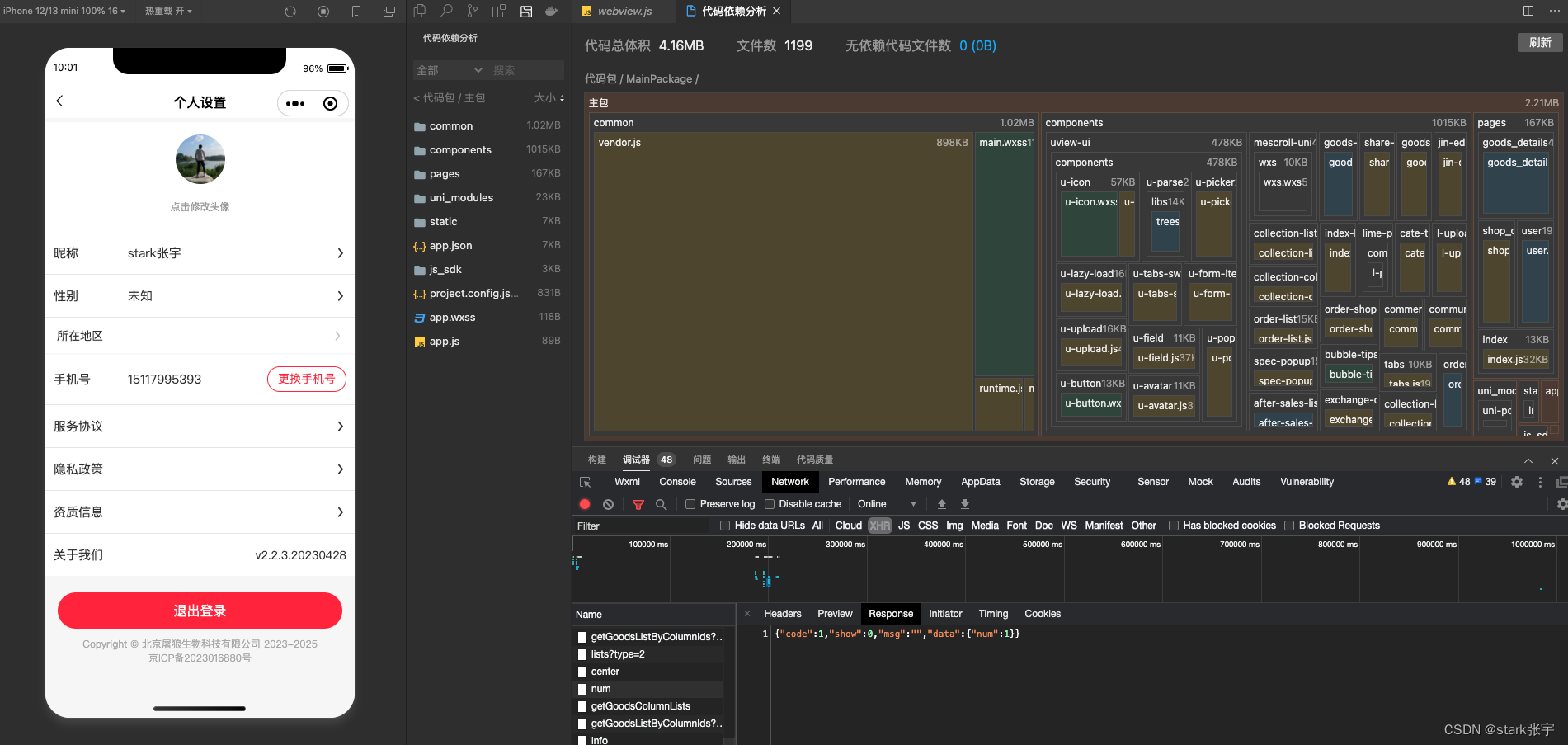Click the network filter funnel icon

pos(638,504)
